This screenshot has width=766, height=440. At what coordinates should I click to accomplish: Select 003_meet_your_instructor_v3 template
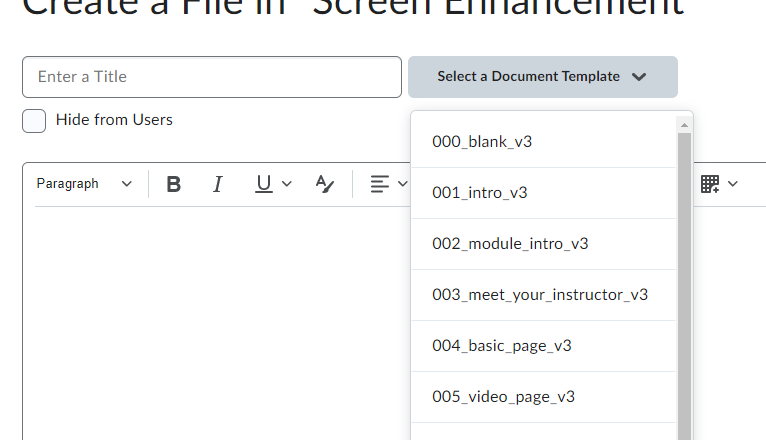[x=540, y=295]
